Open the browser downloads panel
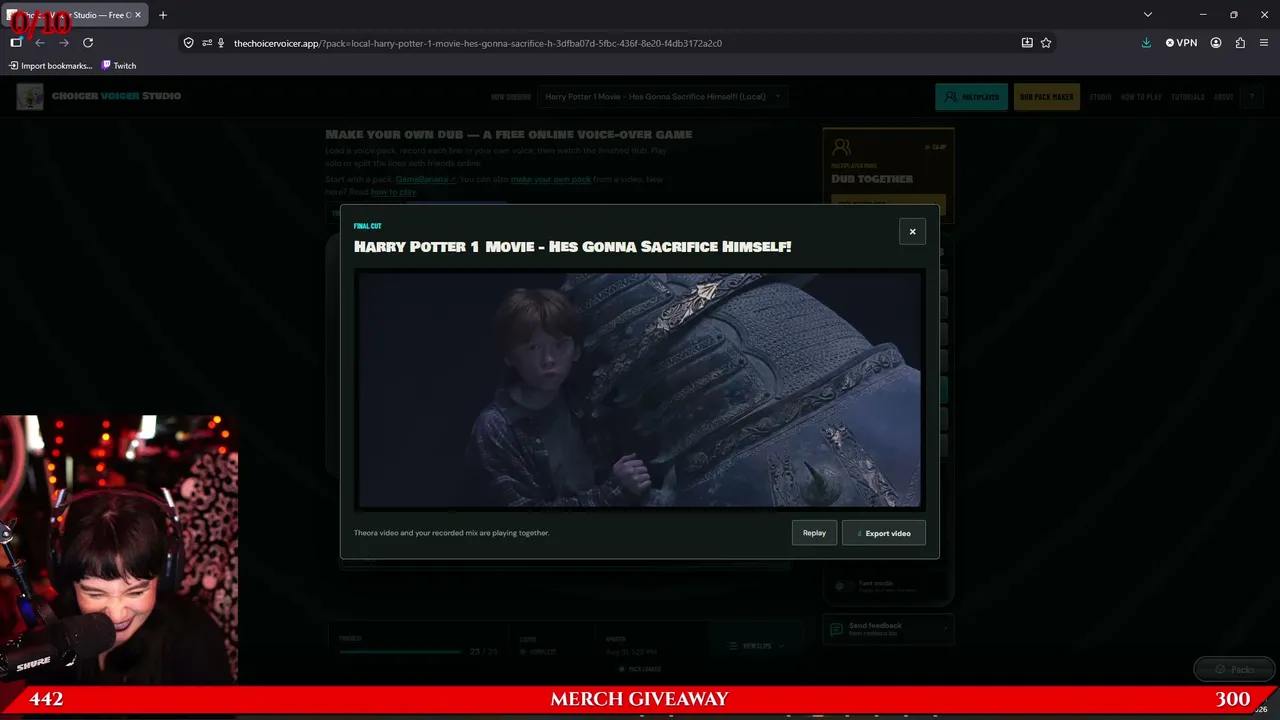 1146,43
